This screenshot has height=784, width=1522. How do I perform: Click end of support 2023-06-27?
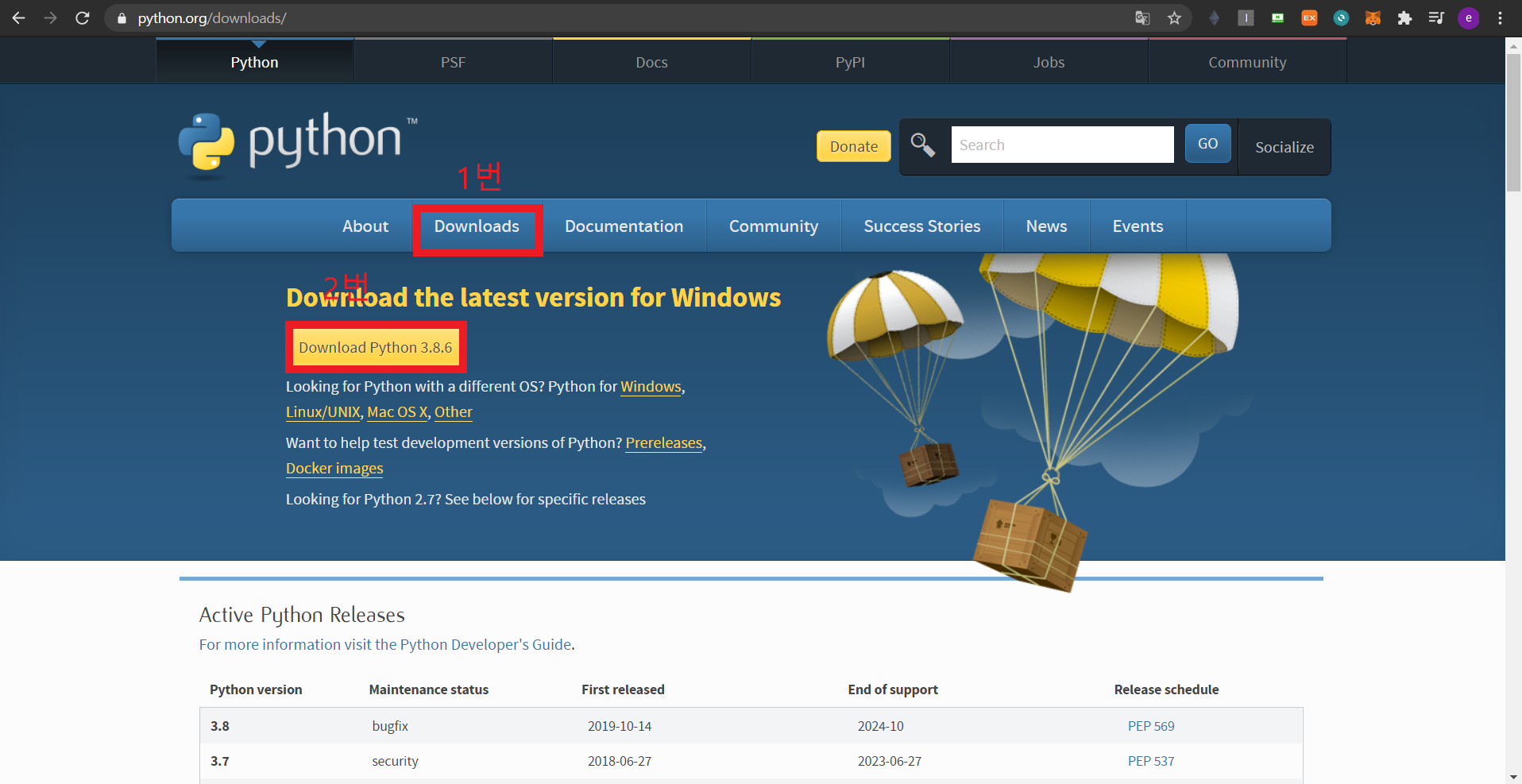(890, 761)
